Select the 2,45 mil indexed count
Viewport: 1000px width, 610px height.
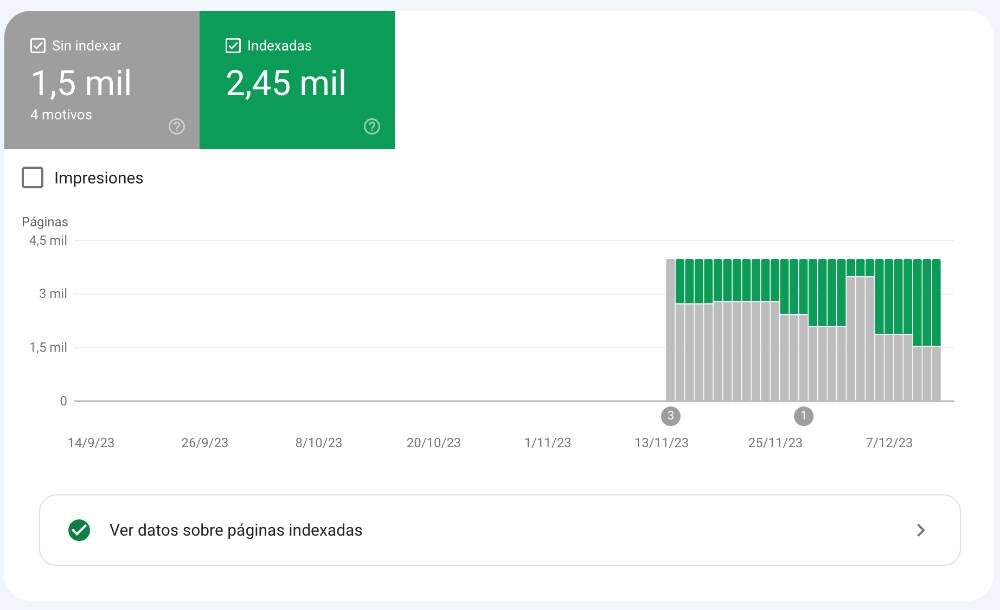tap(286, 83)
